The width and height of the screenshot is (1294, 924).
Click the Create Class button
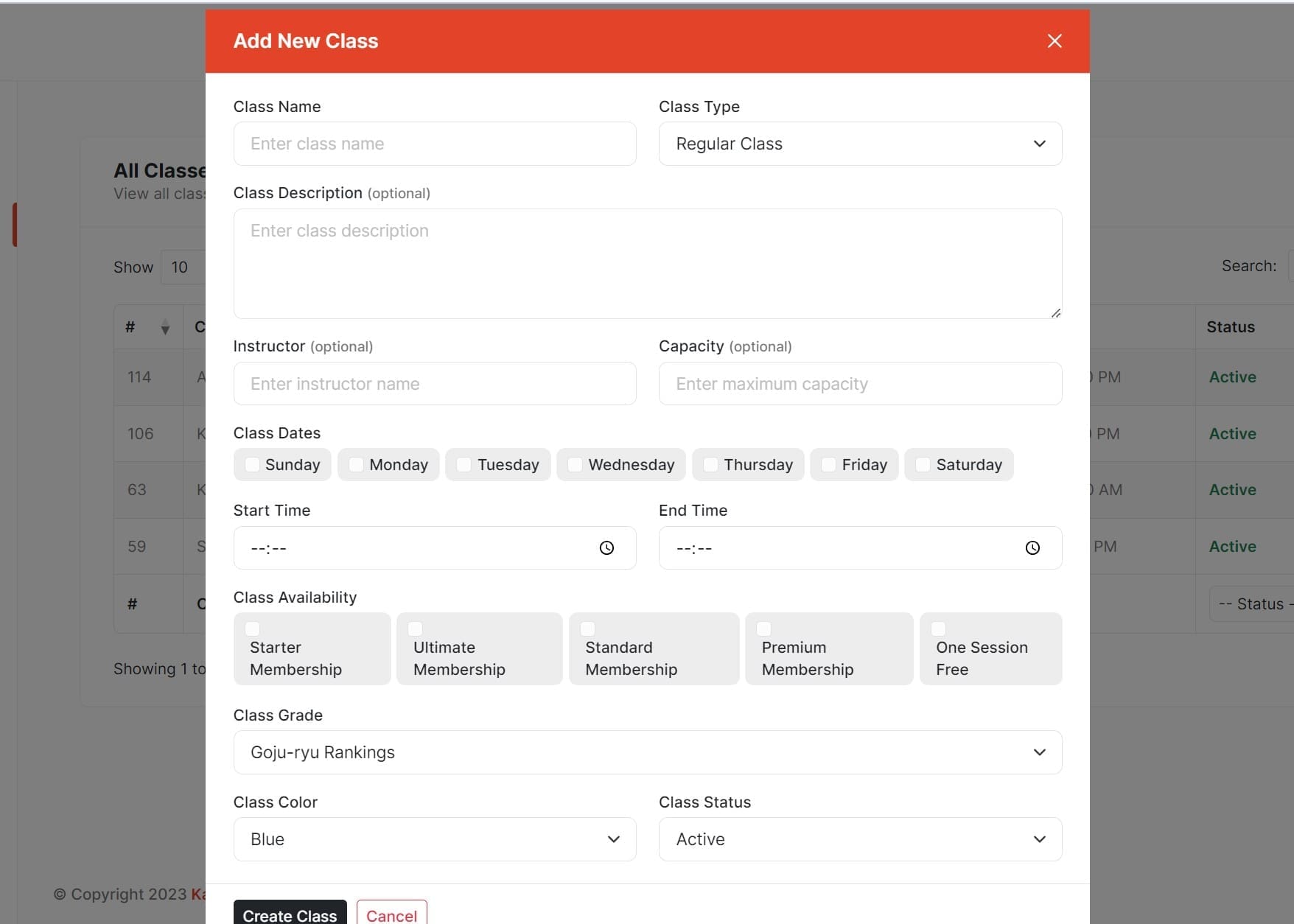[x=290, y=914]
